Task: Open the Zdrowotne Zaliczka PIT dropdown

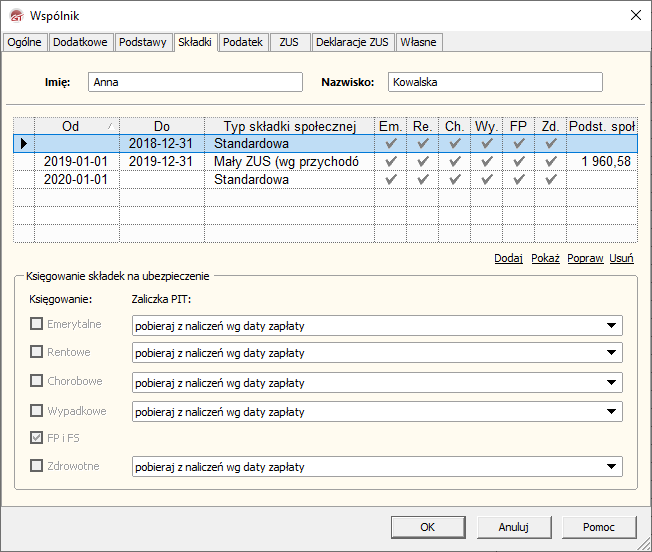Action: (x=610, y=467)
